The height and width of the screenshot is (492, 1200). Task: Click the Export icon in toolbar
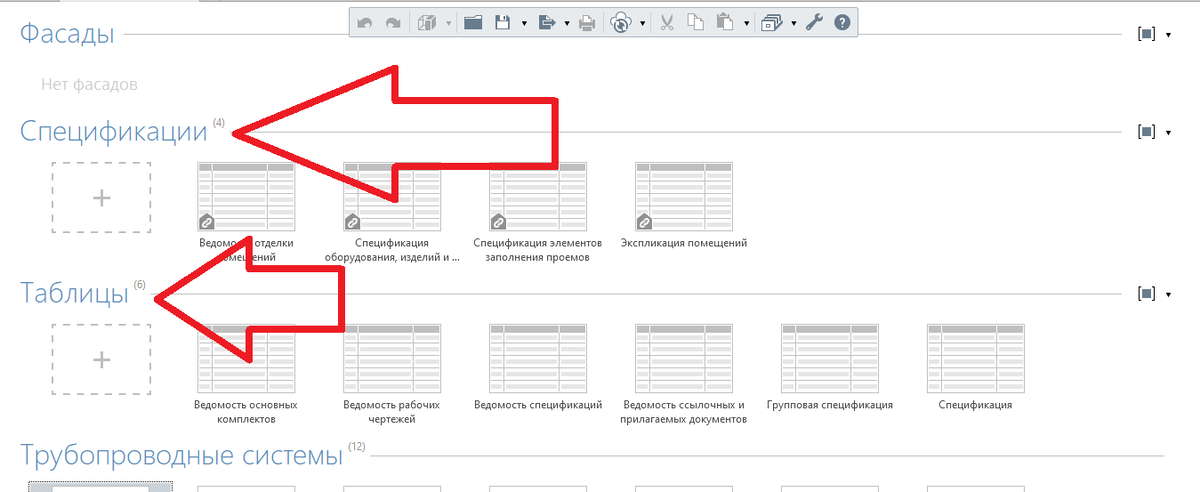pyautogui.click(x=547, y=22)
